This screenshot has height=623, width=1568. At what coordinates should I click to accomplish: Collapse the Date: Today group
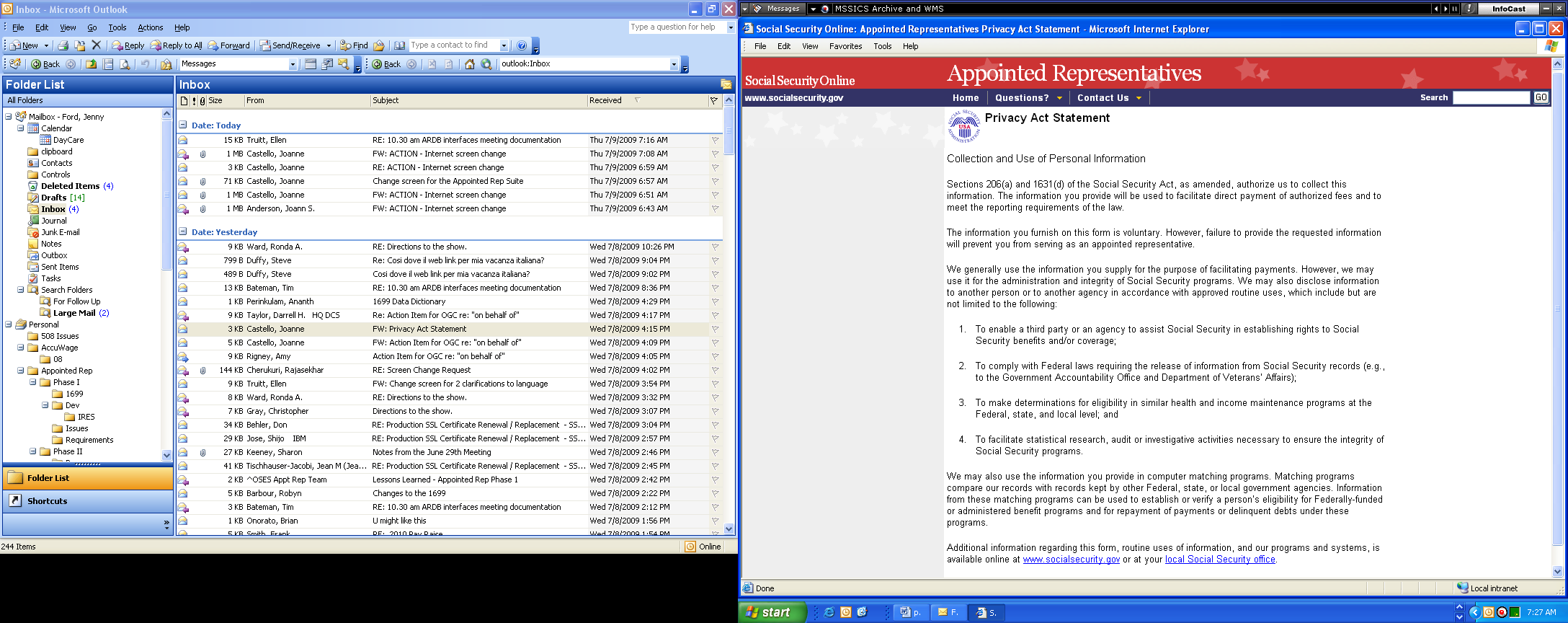point(183,125)
